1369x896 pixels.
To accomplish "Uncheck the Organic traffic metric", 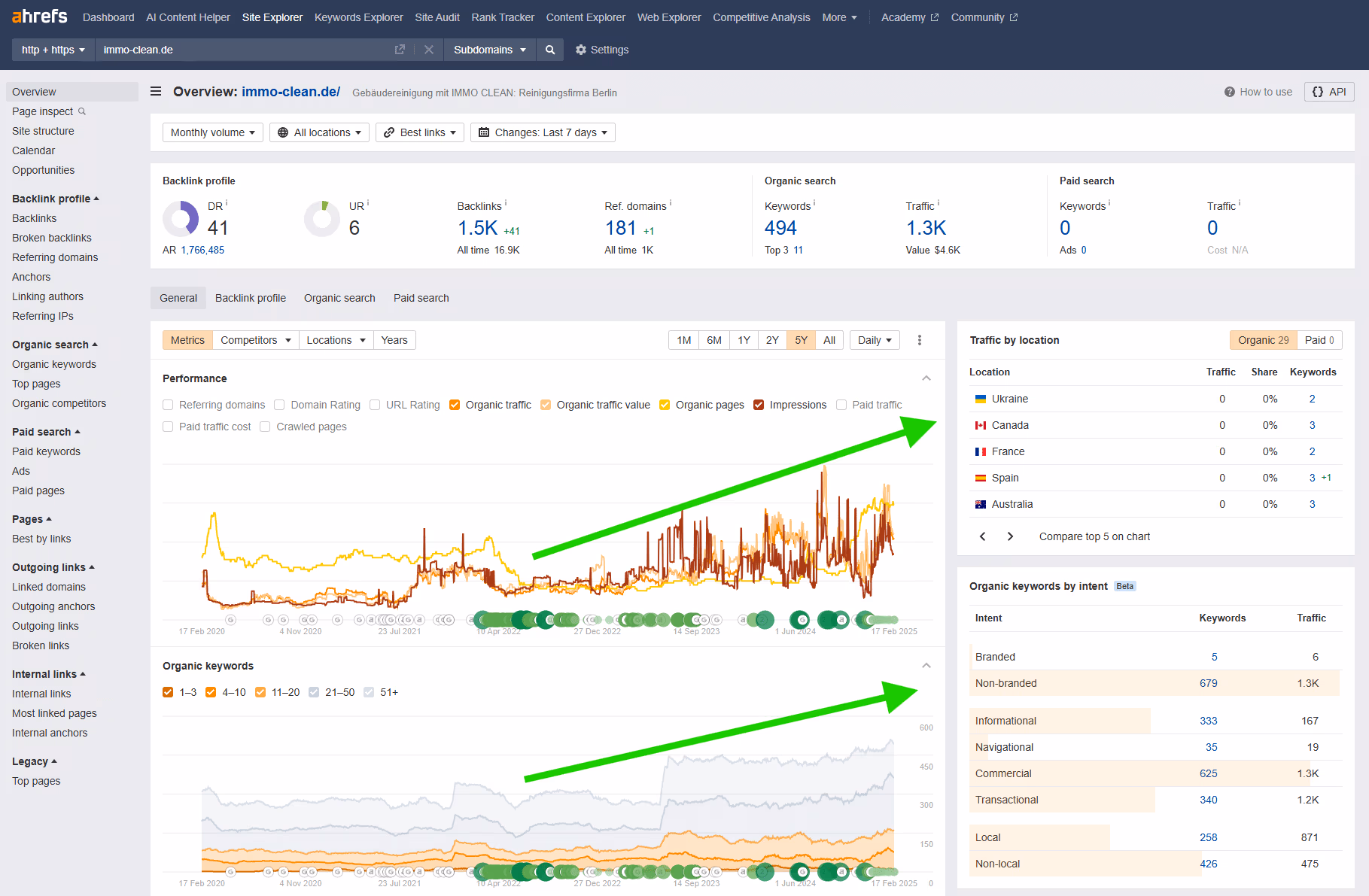I will (x=455, y=405).
